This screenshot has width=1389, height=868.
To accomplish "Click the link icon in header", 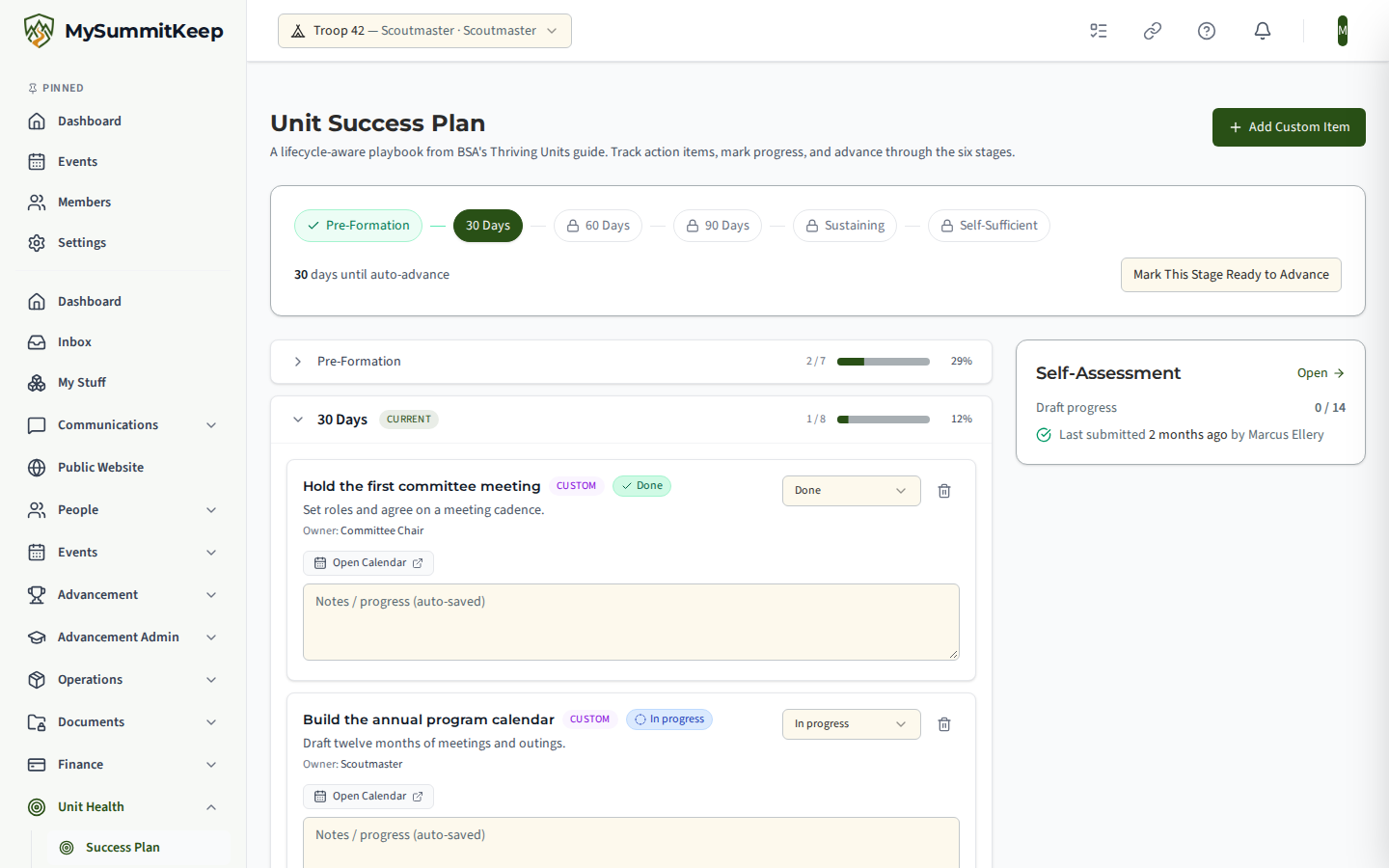I will [1153, 31].
